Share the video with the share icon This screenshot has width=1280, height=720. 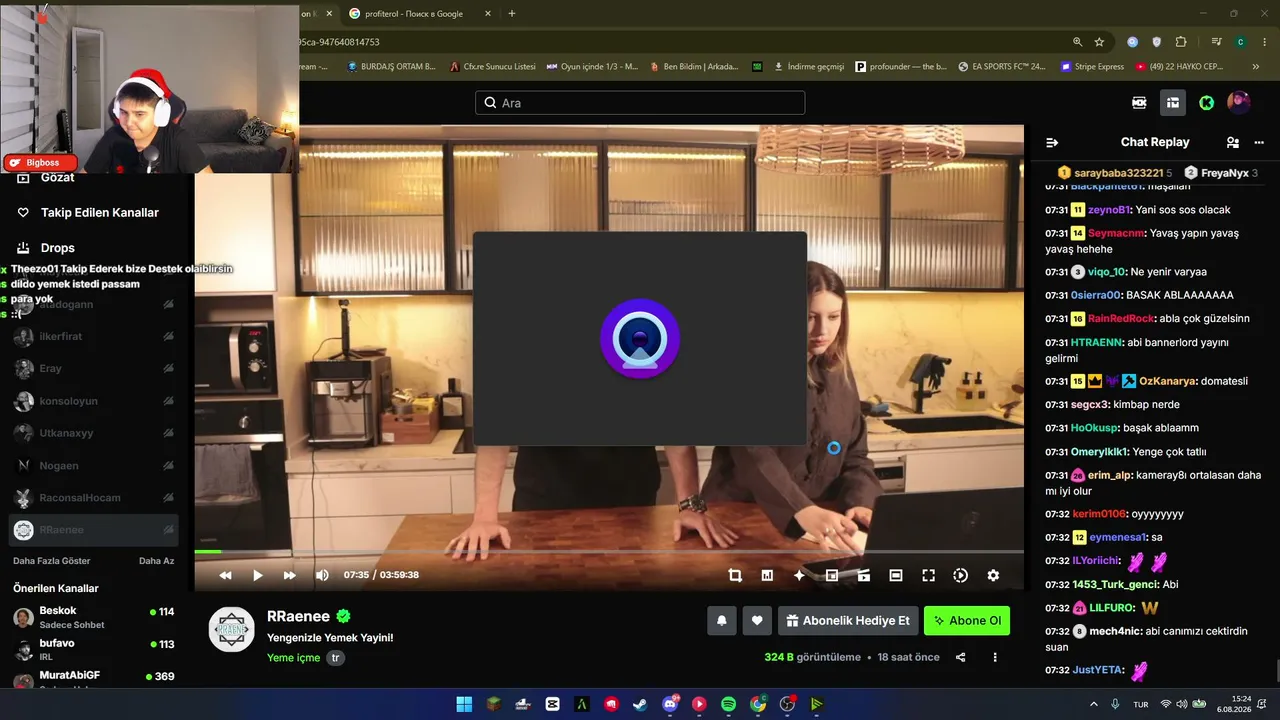[x=961, y=657]
